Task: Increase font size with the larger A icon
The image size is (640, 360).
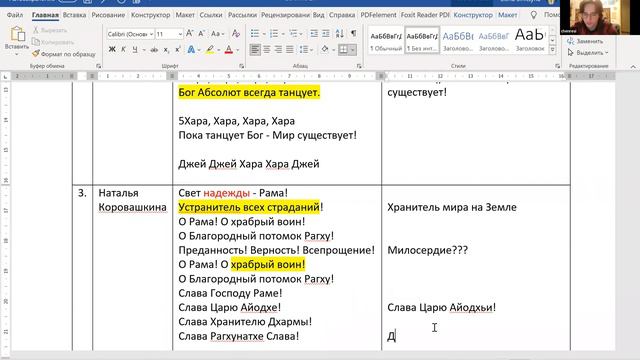Action: pyautogui.click(x=189, y=33)
